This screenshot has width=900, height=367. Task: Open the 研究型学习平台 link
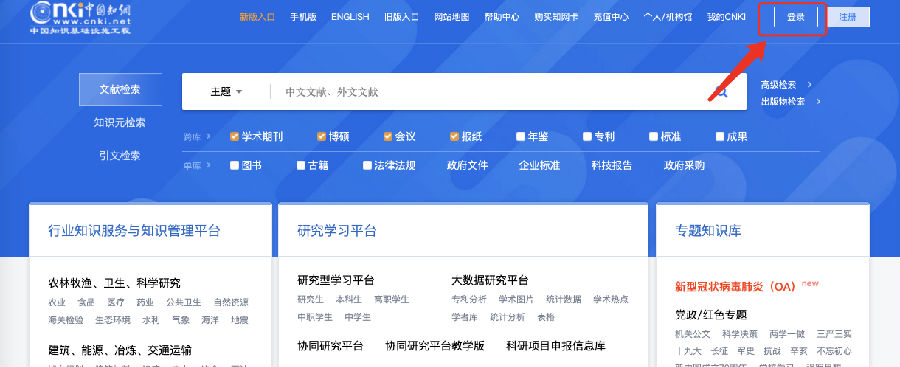pos(336,280)
